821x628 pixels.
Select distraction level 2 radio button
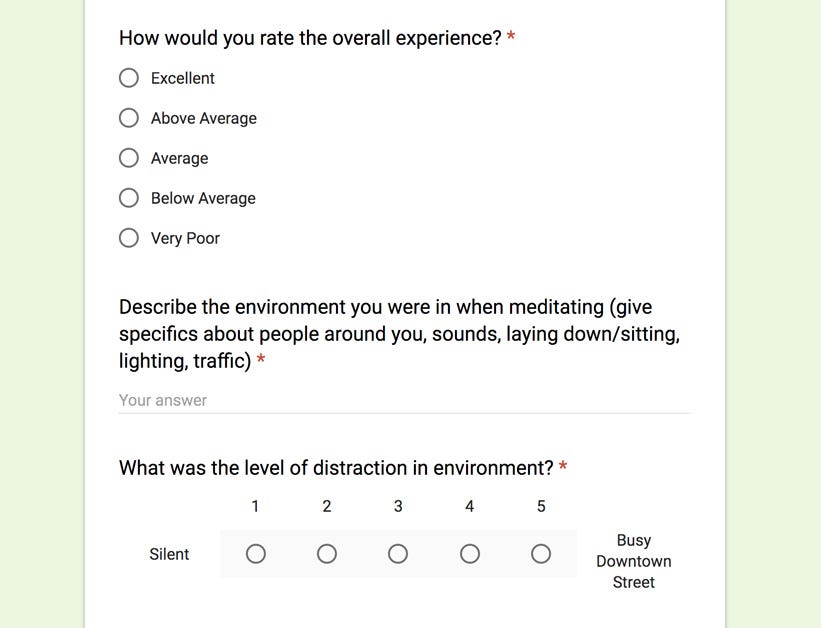tap(327, 554)
